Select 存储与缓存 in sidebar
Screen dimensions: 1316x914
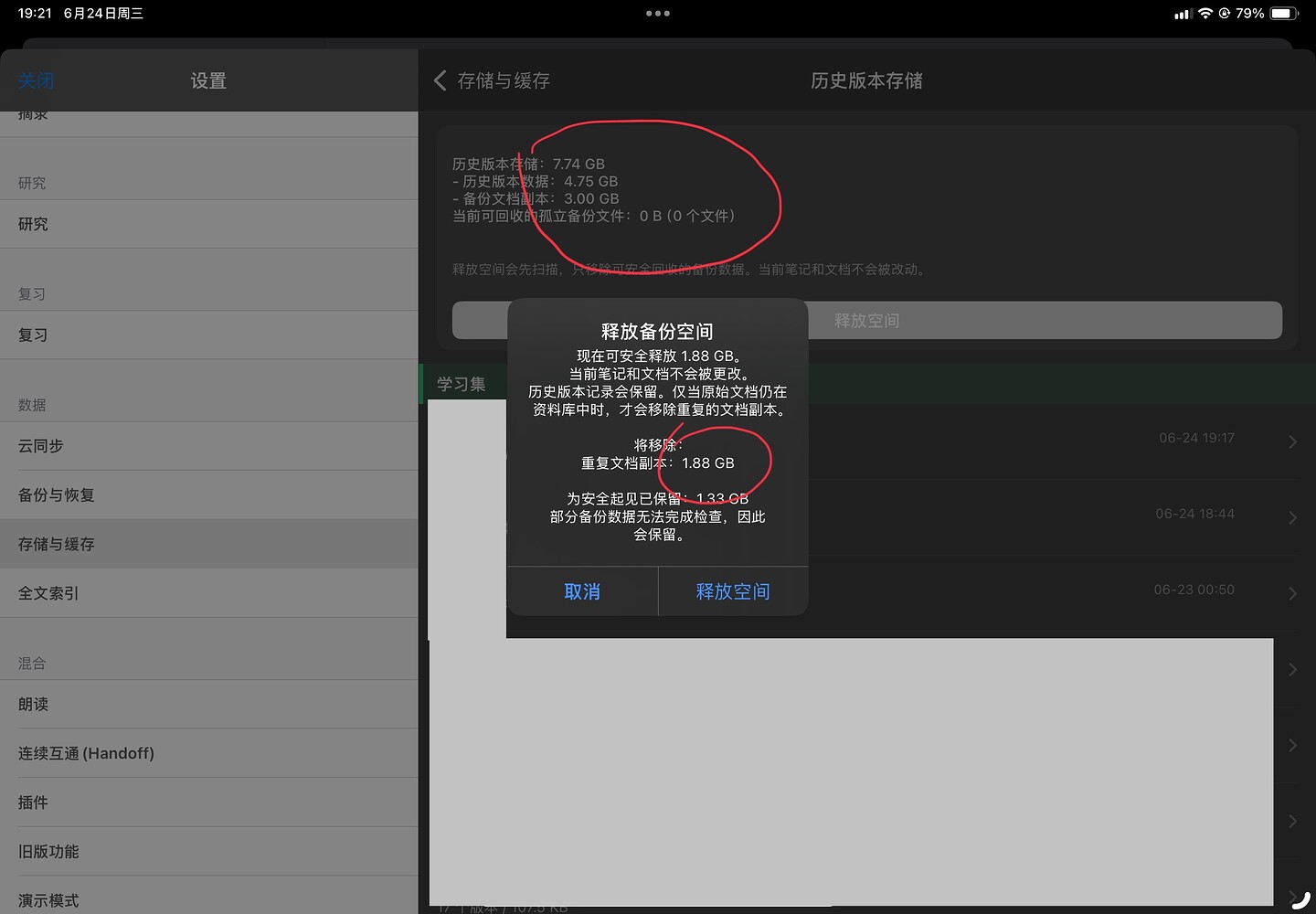[209, 544]
